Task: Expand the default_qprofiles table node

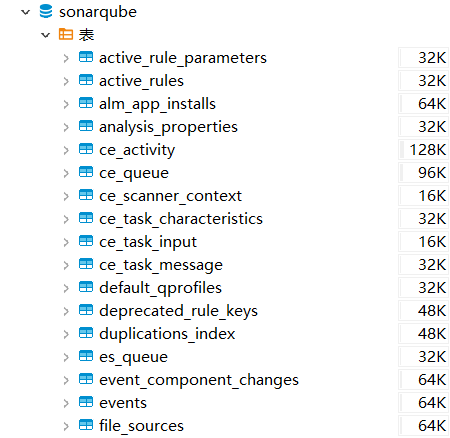Action: [x=66, y=288]
